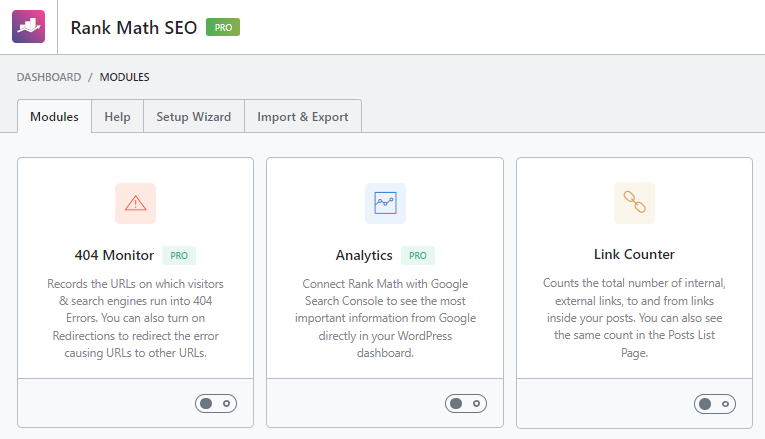The image size is (765, 439).
Task: Click the Analytics chart icon
Action: pos(385,203)
